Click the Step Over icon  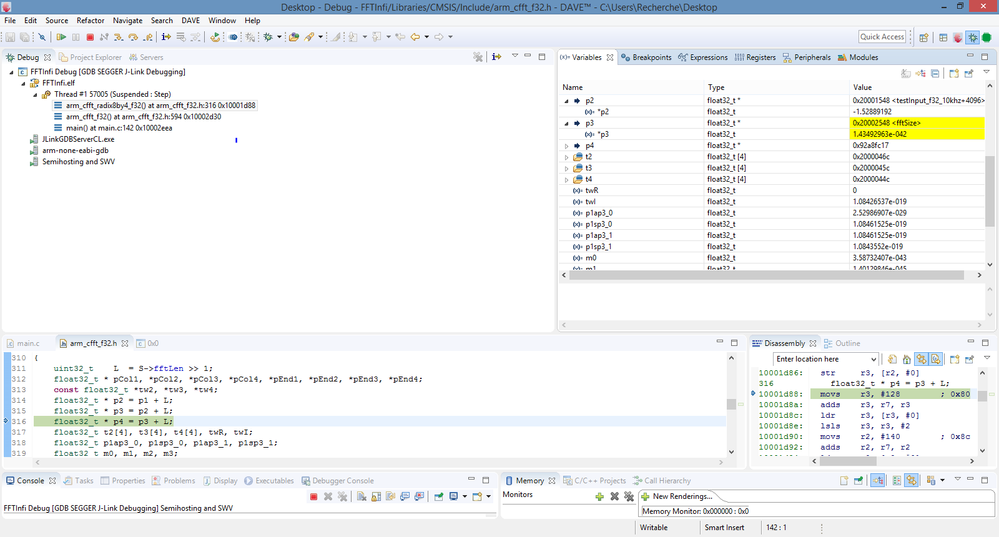click(133, 37)
